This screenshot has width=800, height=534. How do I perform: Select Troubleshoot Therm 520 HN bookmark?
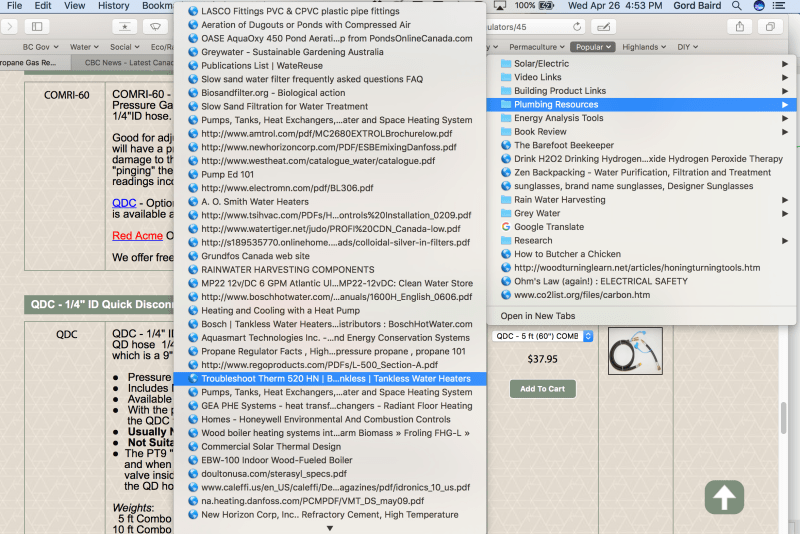pos(335,379)
